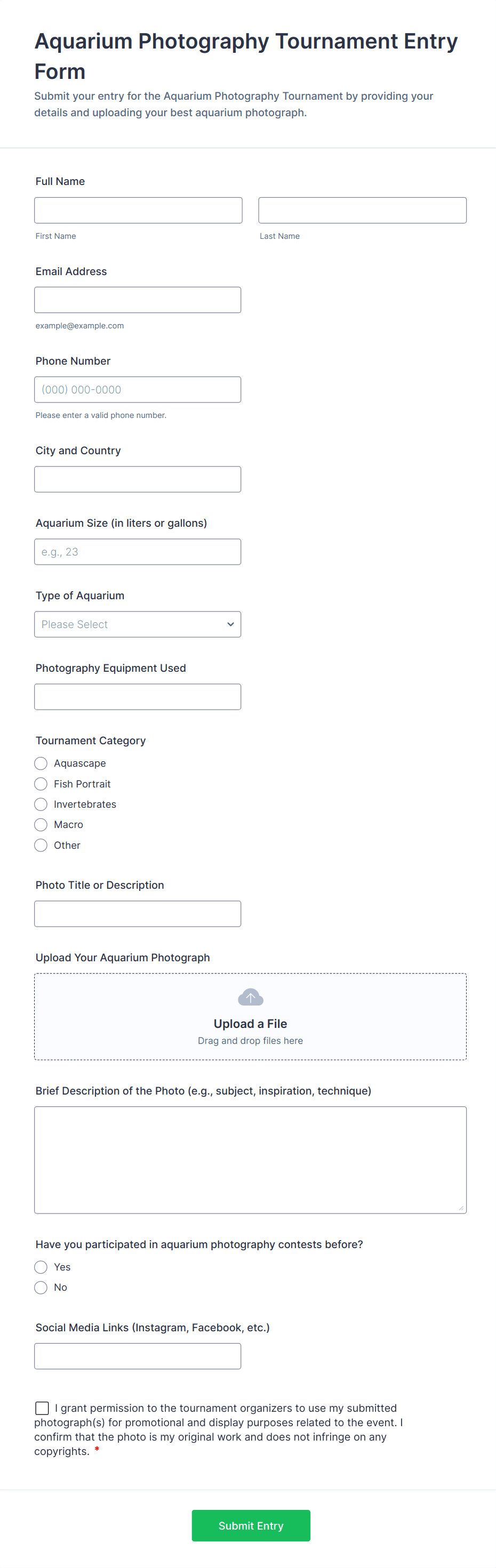Click the City and Country field
496x1568 pixels.
pyautogui.click(x=138, y=479)
